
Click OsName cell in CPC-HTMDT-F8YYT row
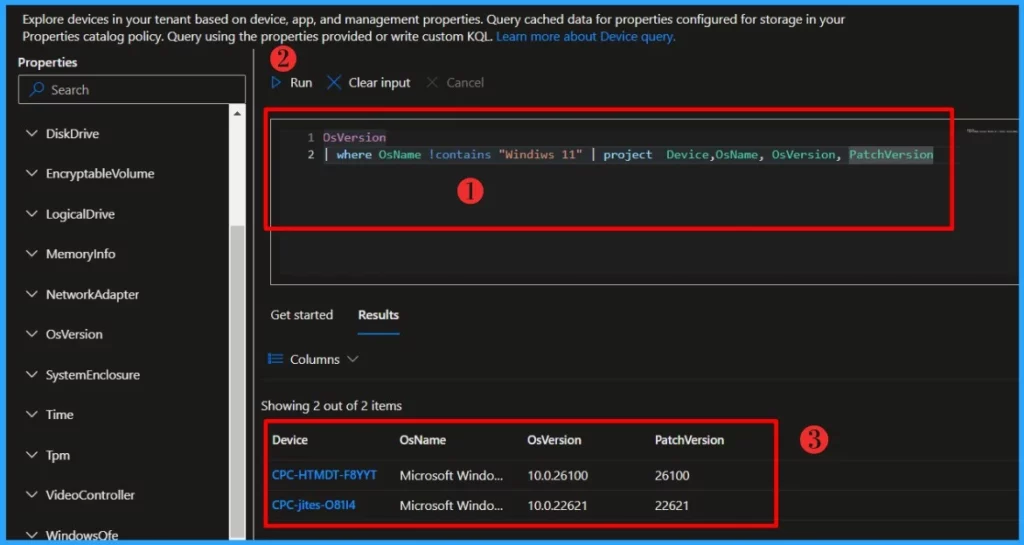point(451,475)
